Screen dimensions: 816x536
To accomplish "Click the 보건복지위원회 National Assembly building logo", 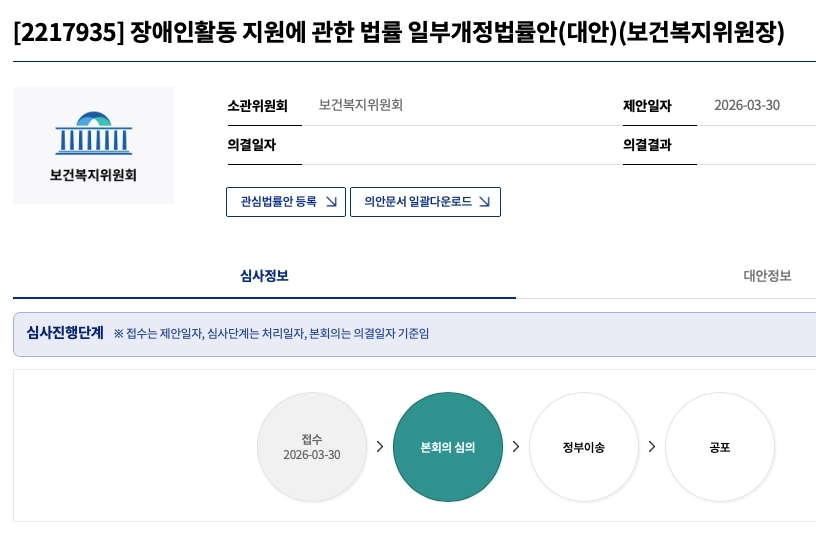I will coord(94,133).
